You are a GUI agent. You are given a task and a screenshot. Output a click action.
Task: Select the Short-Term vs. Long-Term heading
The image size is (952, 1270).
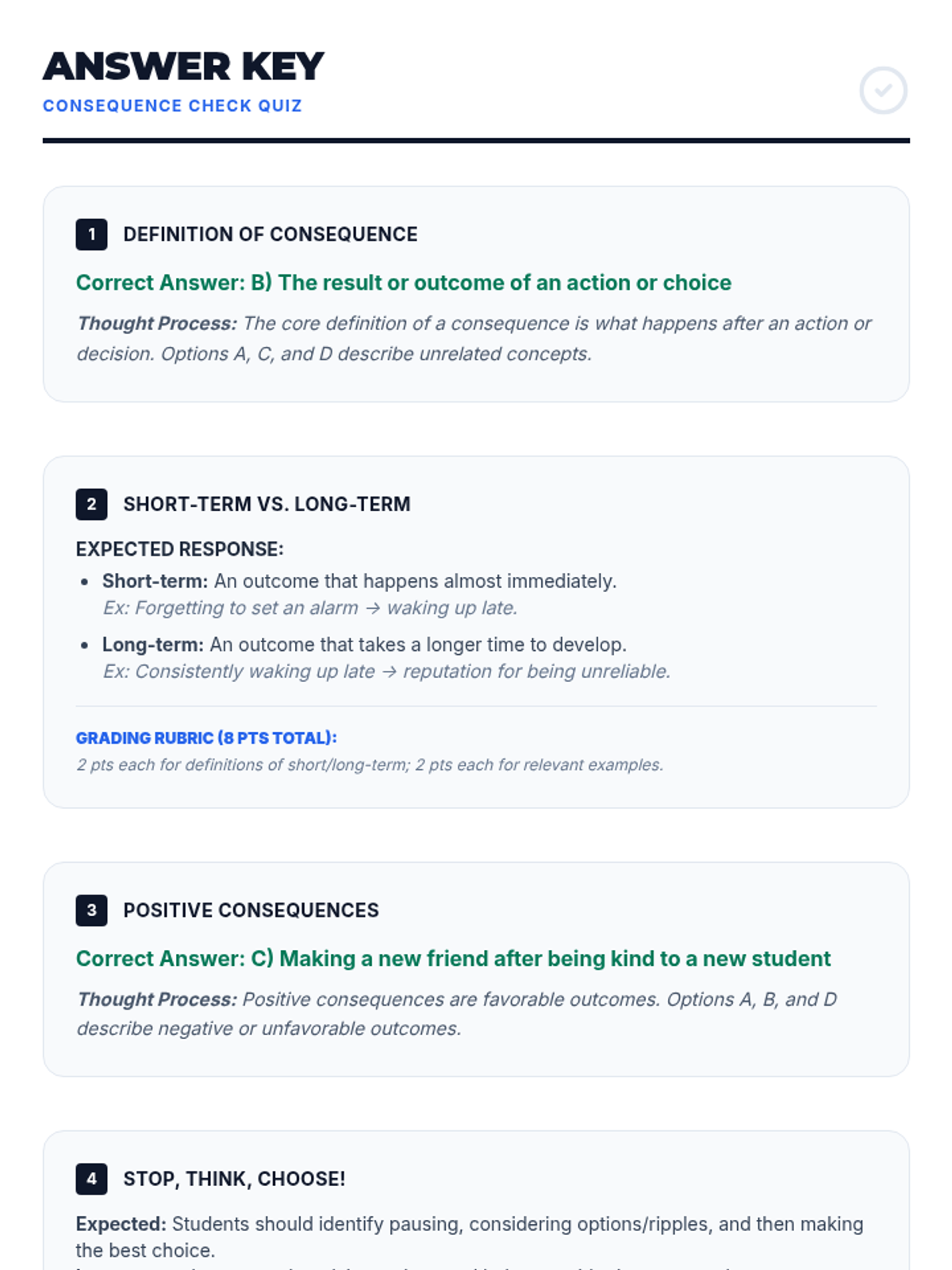(x=267, y=505)
